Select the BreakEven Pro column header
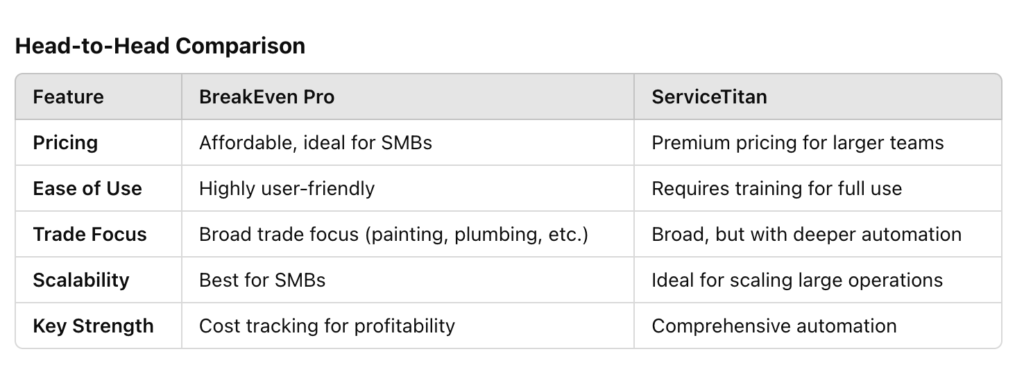 tap(266, 97)
